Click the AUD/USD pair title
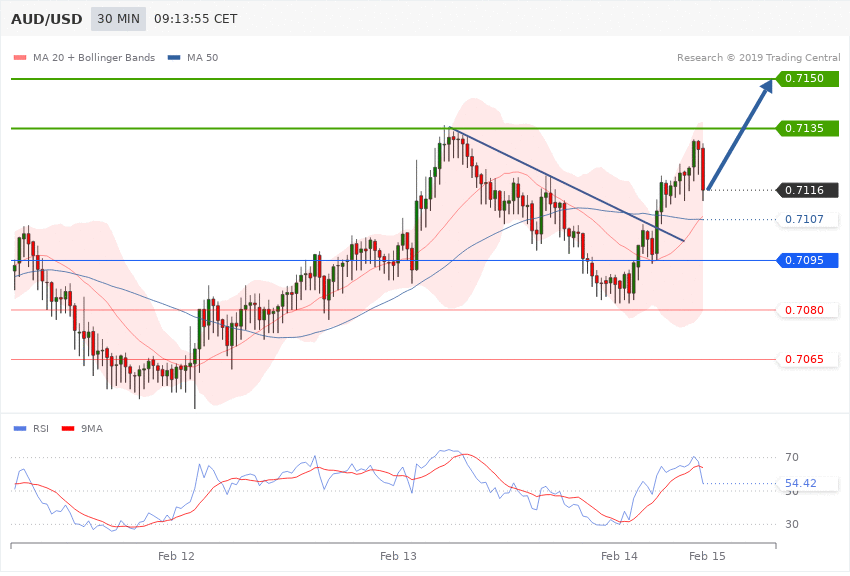 coord(47,19)
